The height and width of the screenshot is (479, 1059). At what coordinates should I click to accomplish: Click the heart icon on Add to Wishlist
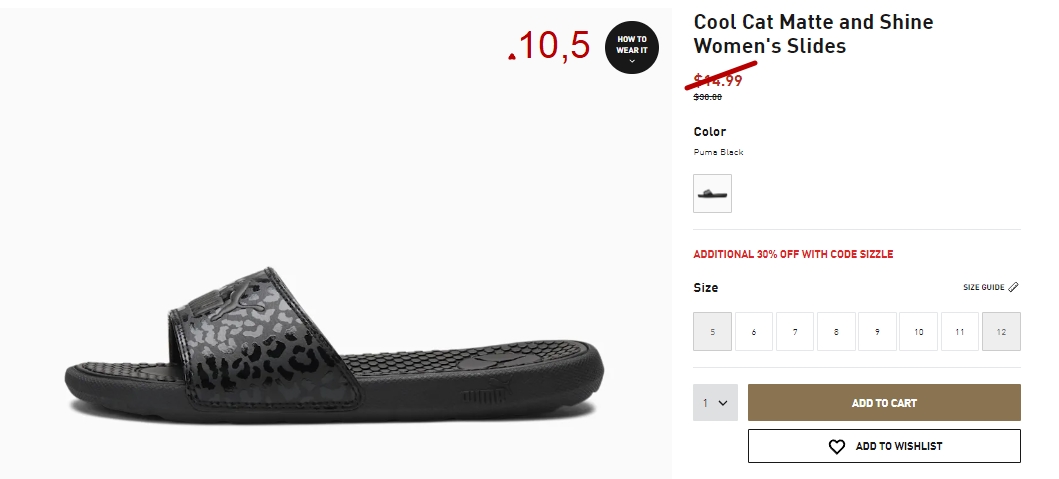(836, 447)
